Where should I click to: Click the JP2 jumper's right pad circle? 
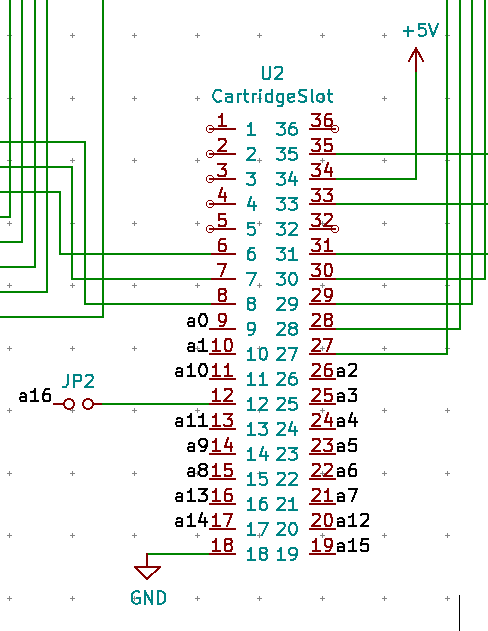pyautogui.click(x=88, y=404)
